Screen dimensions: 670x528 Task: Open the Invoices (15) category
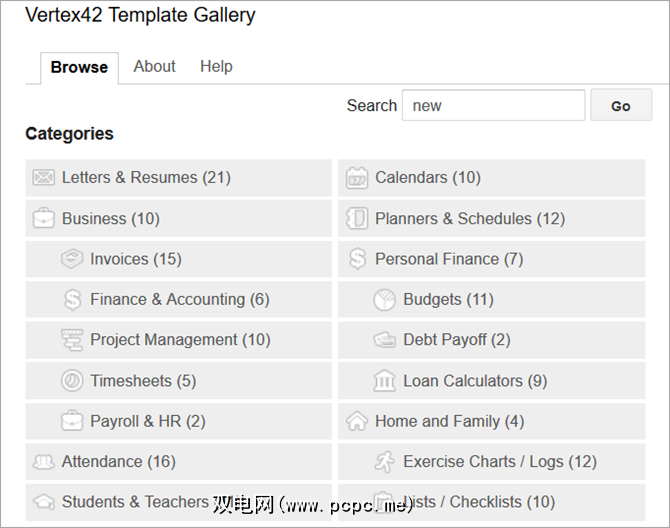click(x=136, y=259)
